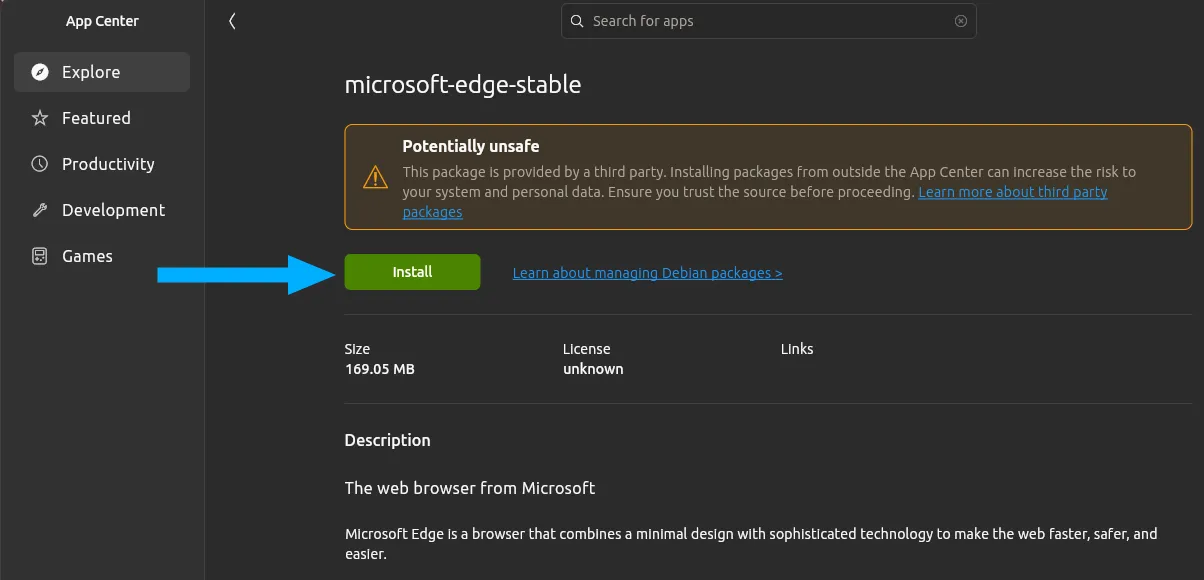Click the App Center title
1204x580 pixels.
click(102, 21)
